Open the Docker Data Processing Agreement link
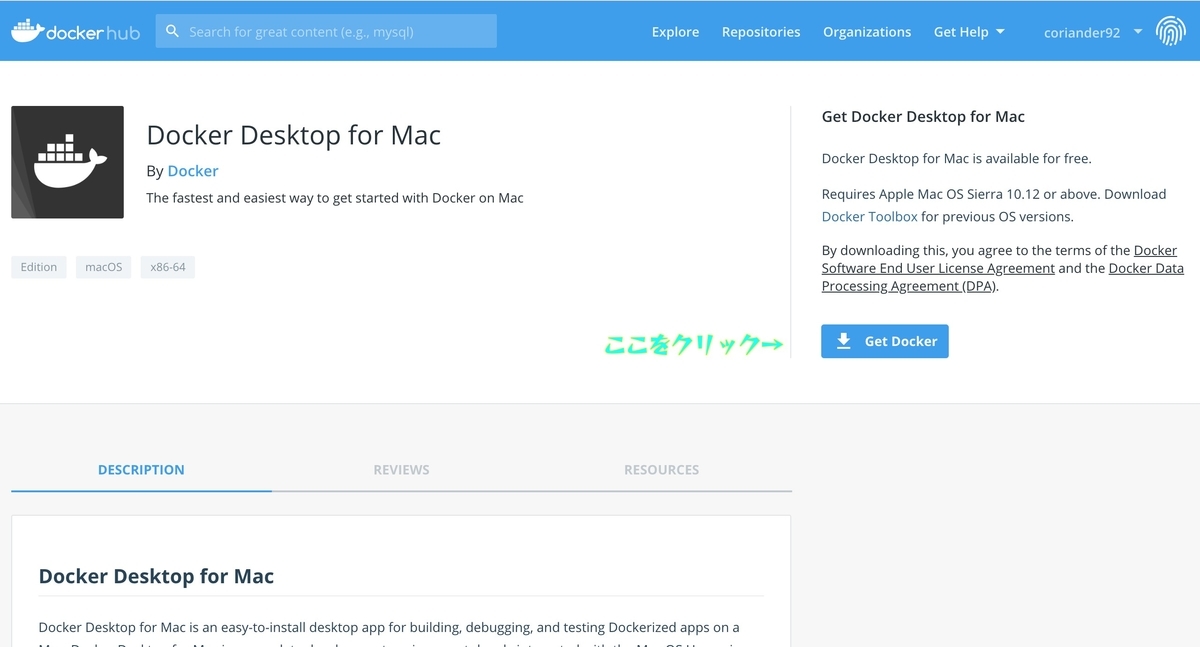Screen dimensions: 1200x647 (1002, 277)
